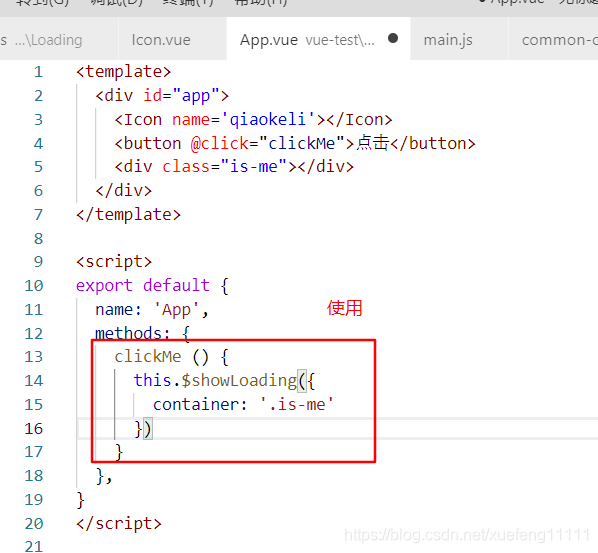598x553 pixels.
Task: Click line number 1 in gutter
Action: coord(38,72)
